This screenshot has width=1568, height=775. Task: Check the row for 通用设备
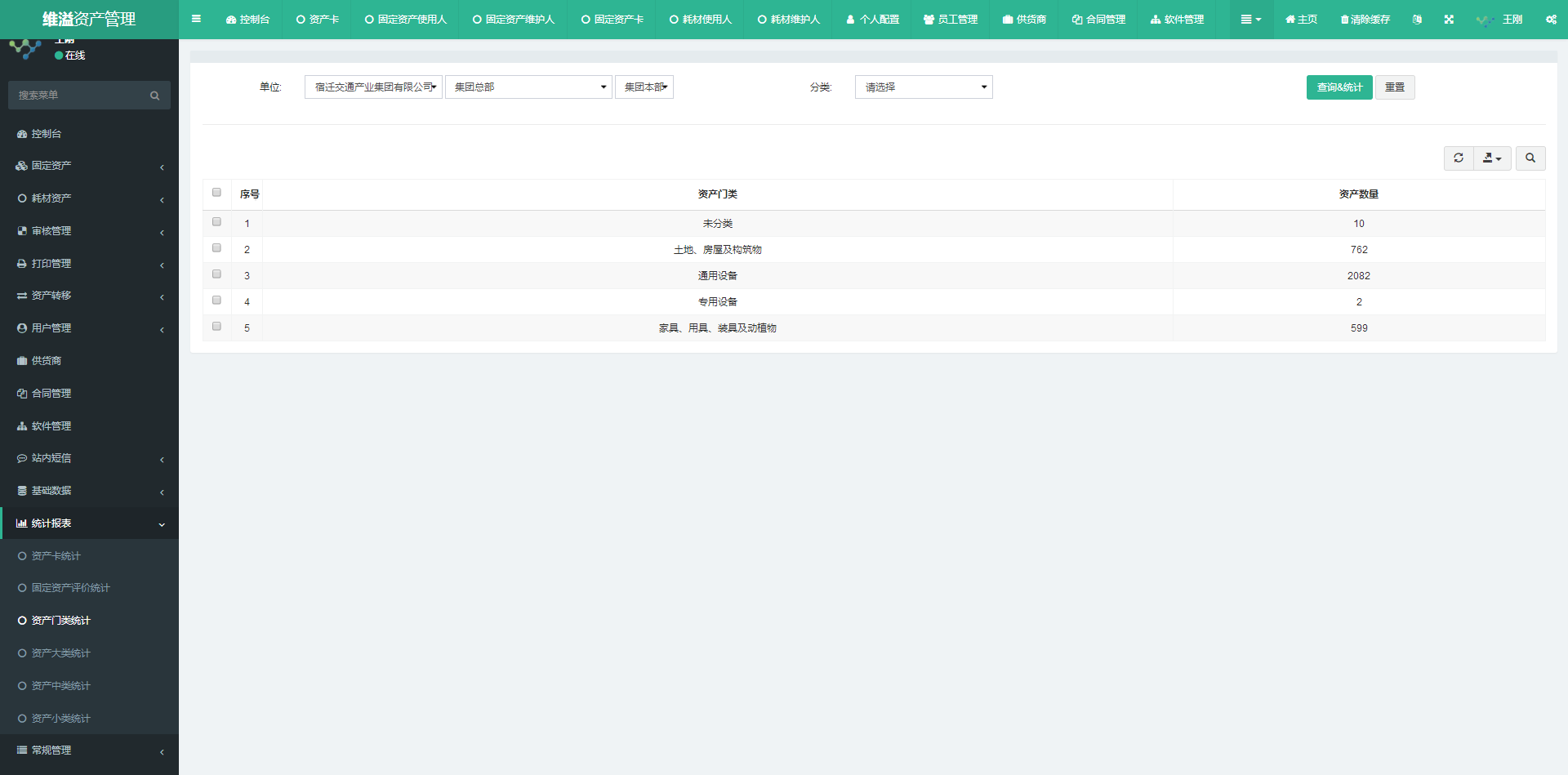point(216,274)
